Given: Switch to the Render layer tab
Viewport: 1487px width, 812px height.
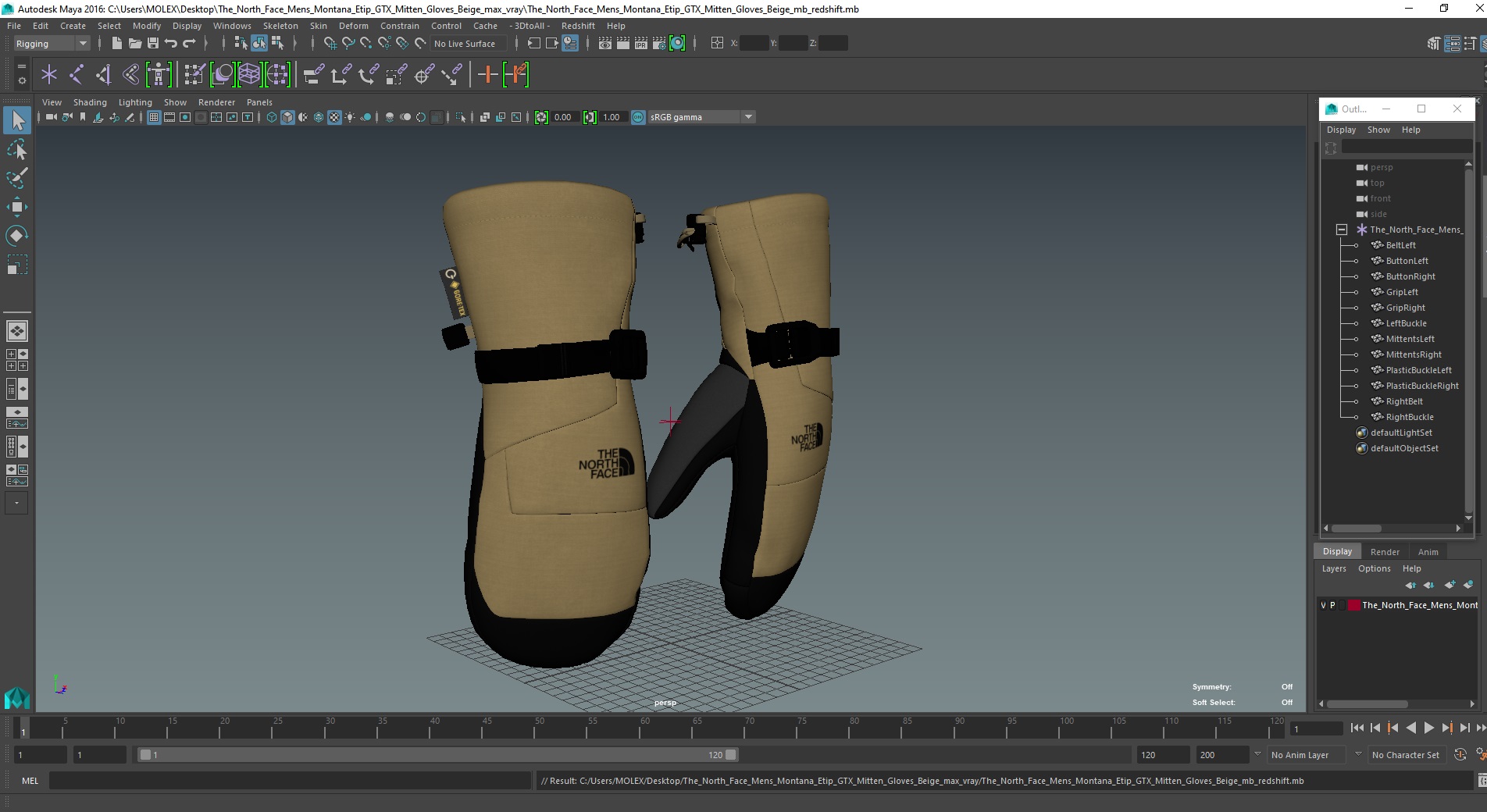Looking at the screenshot, I should pyautogui.click(x=1385, y=552).
